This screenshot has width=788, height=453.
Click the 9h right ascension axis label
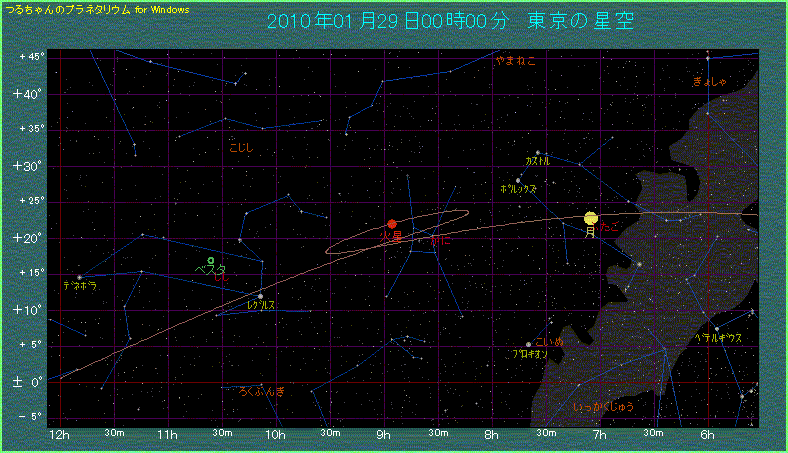click(383, 435)
